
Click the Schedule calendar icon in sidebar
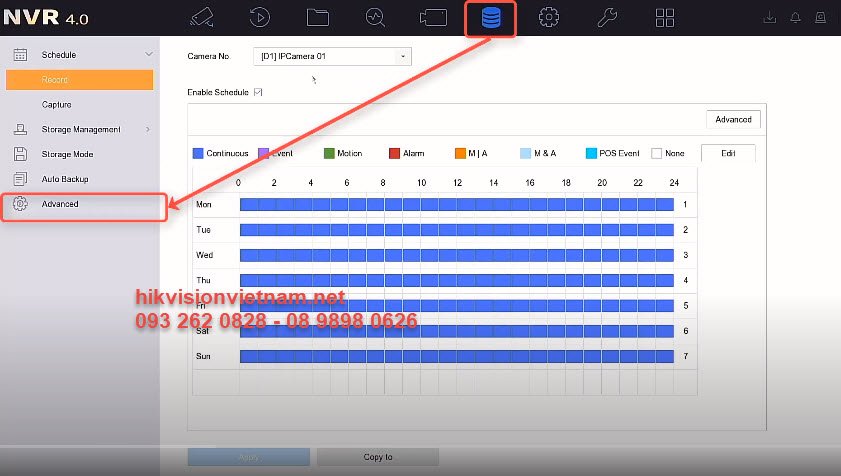pos(20,55)
